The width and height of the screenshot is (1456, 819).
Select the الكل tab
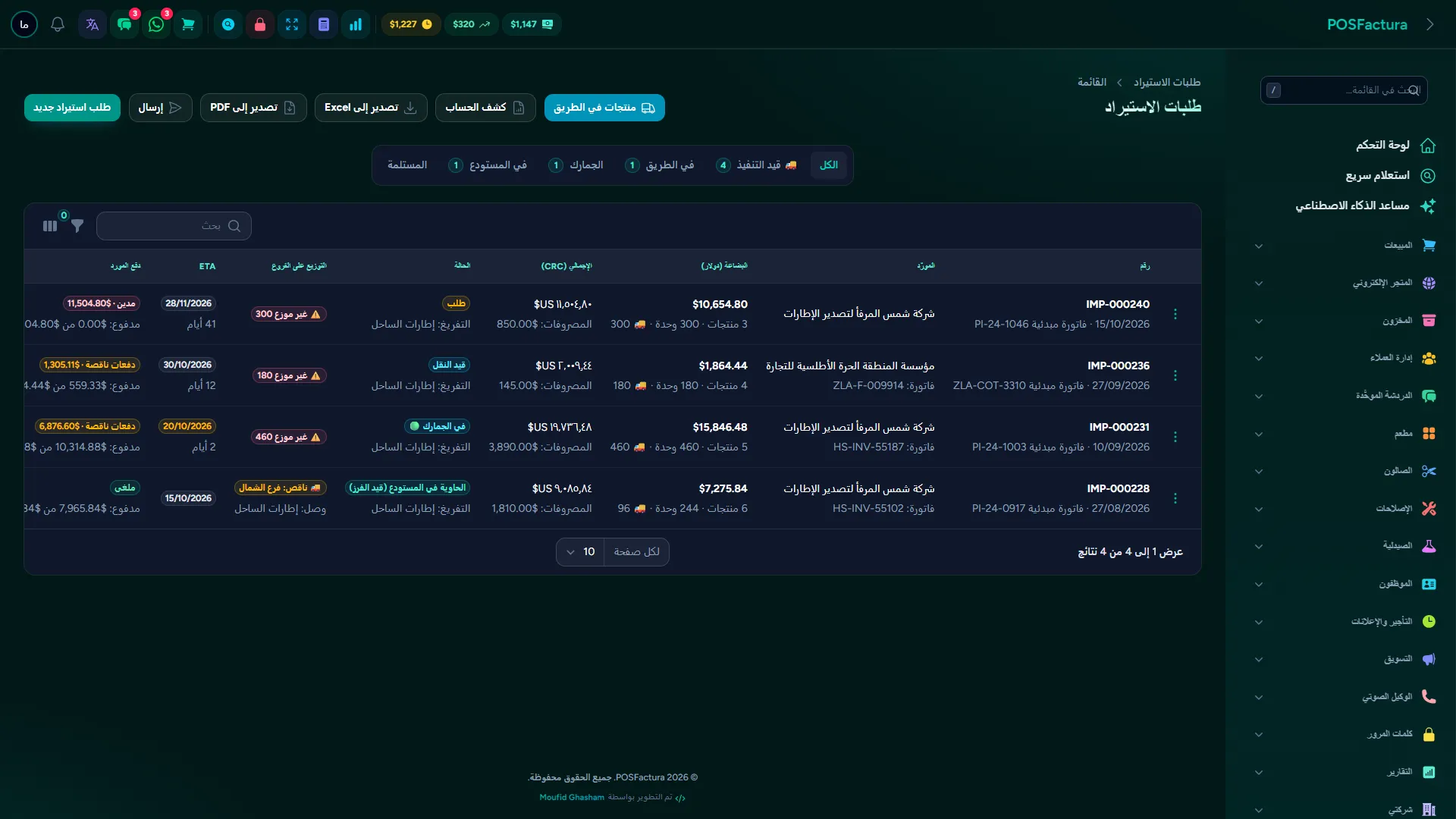828,165
